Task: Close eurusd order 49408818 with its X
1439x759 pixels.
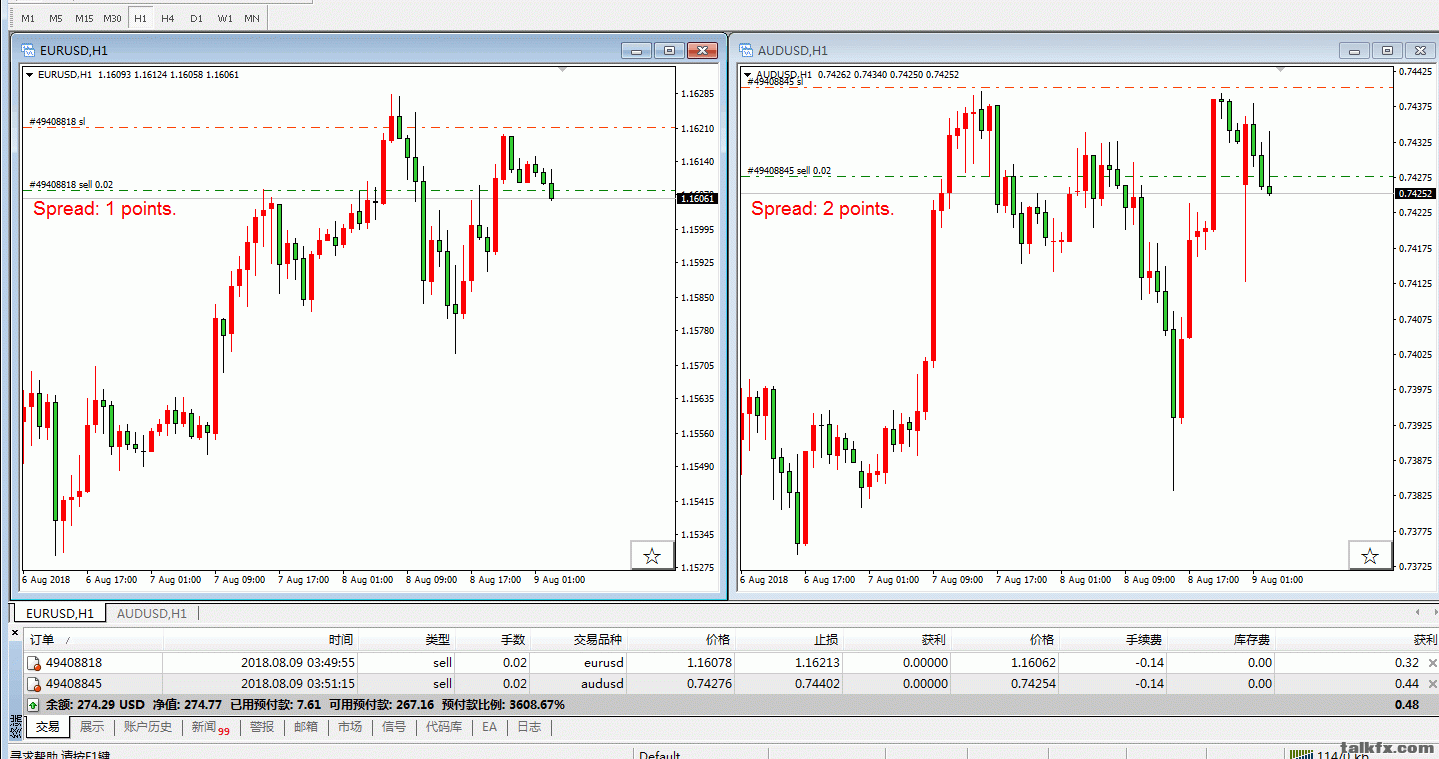Action: [1432, 663]
